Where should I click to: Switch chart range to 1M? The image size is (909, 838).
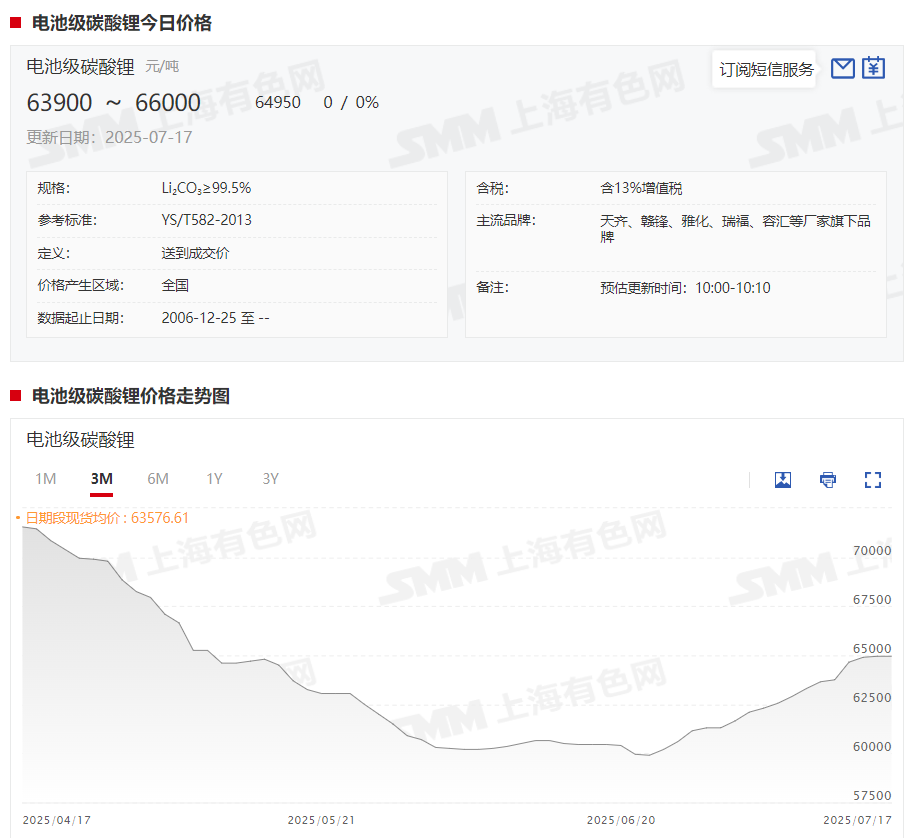pos(45,479)
